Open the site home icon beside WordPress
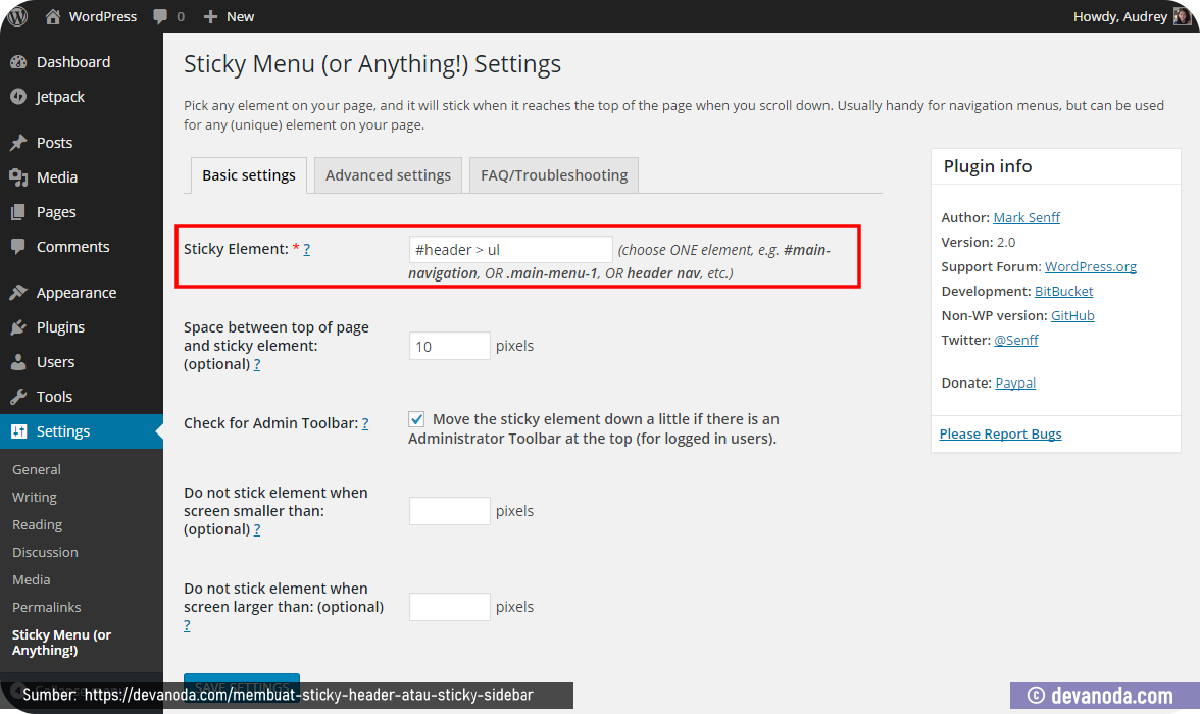The height and width of the screenshot is (714, 1200). pyautogui.click(x=53, y=16)
